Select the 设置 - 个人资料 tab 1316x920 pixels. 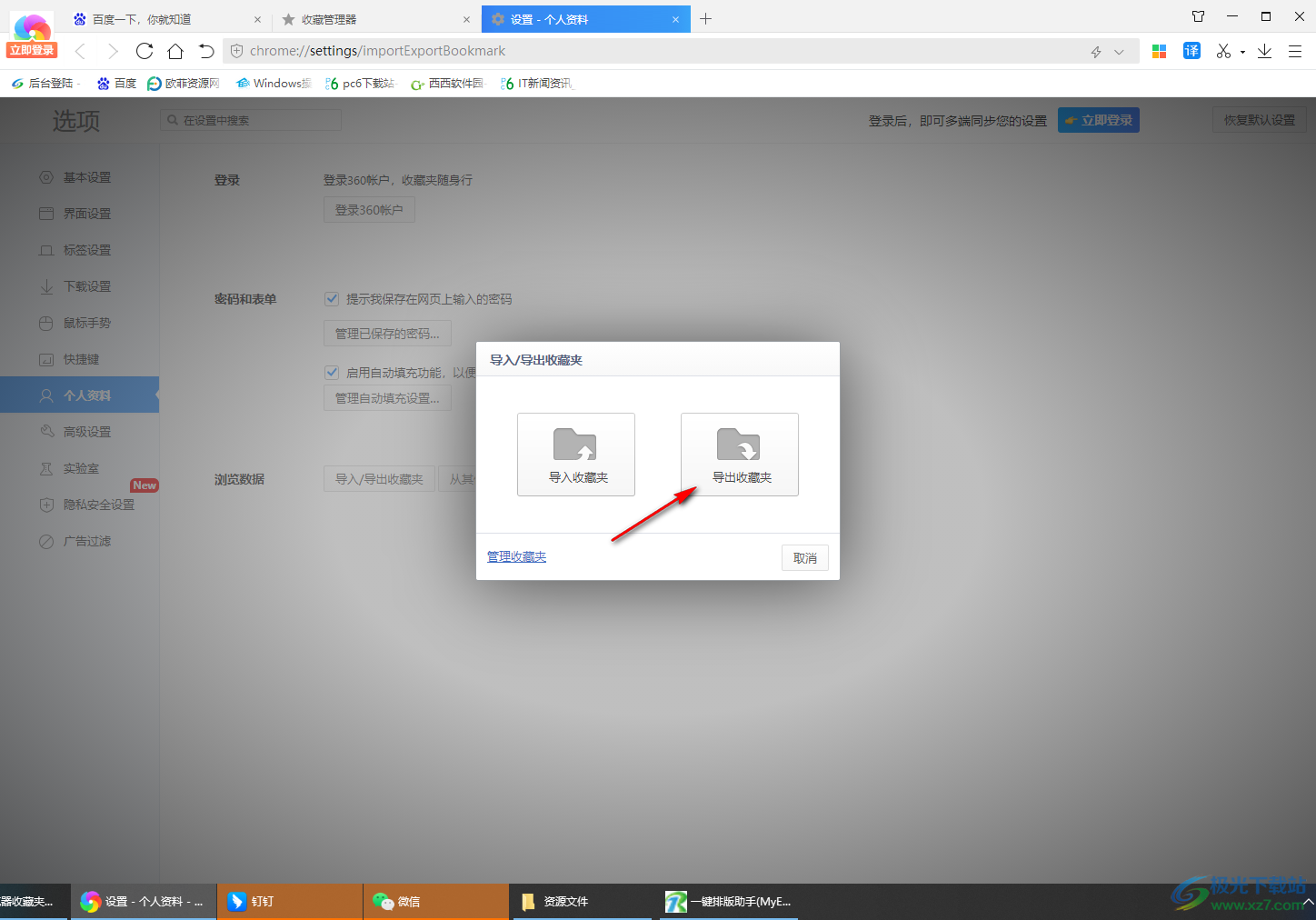(x=586, y=19)
